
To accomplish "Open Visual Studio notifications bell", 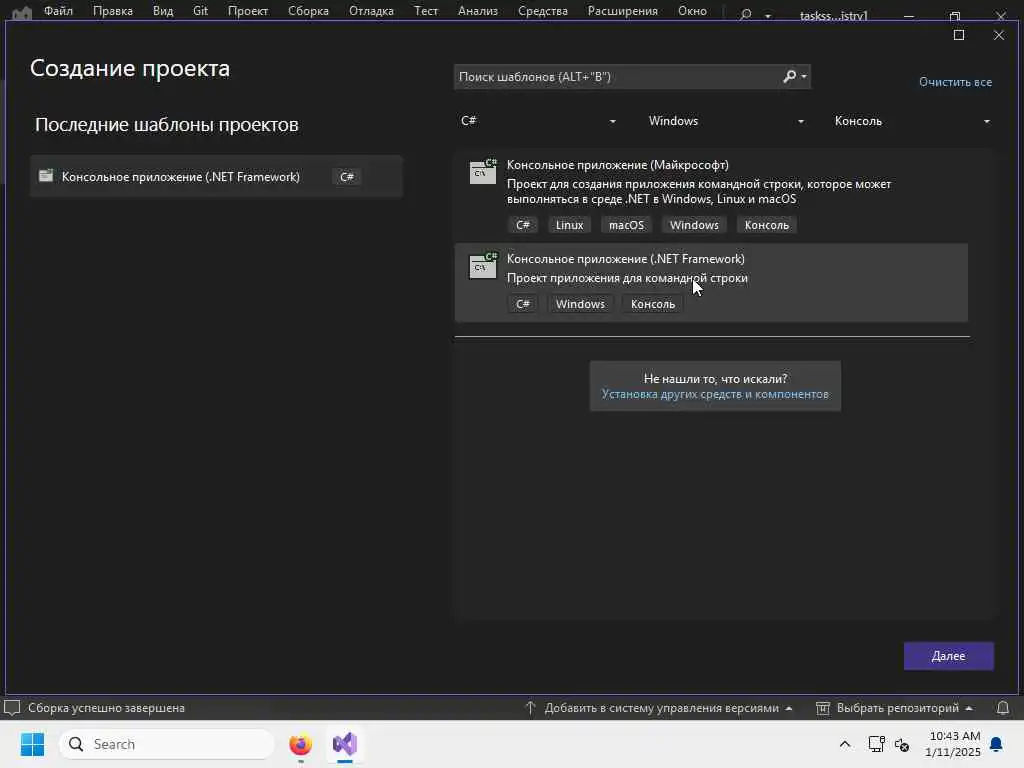I will click(x=1003, y=708).
